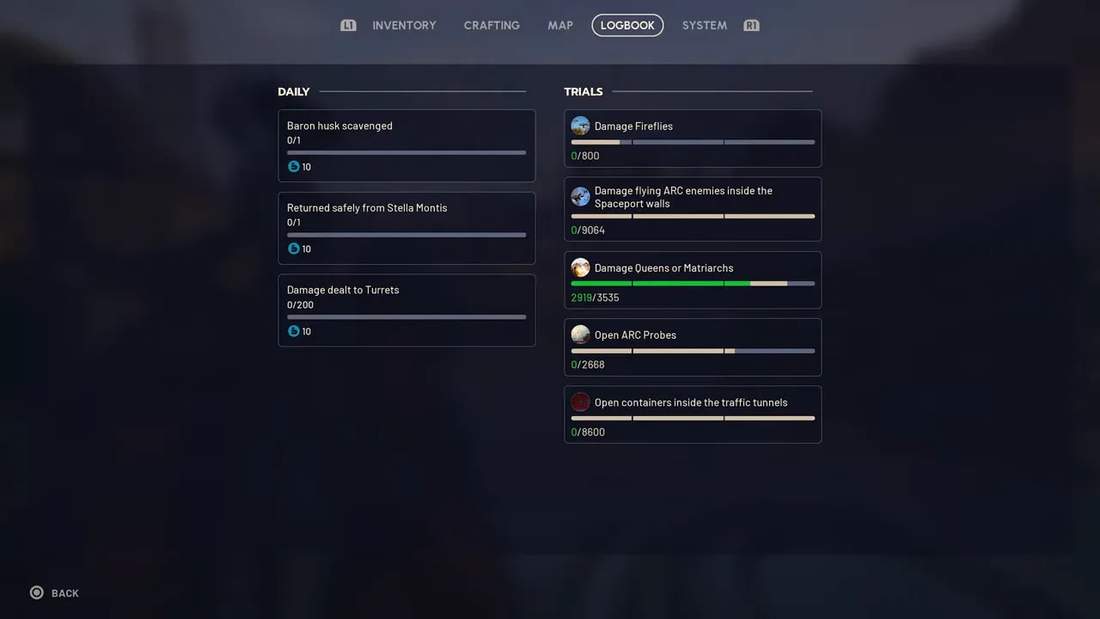Click Open containers inside traffic tunnels text
1100x619 pixels.
pos(691,402)
